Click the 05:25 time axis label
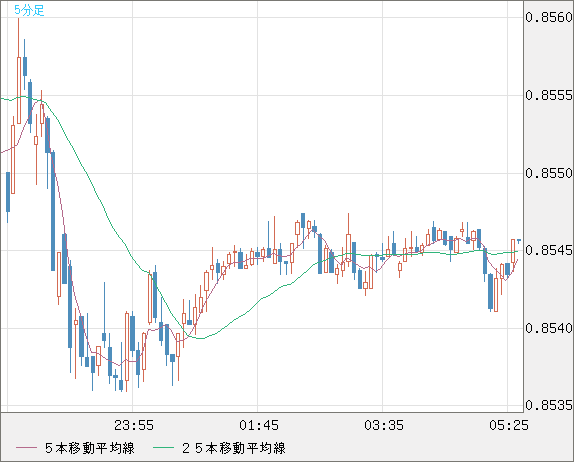 (509, 425)
